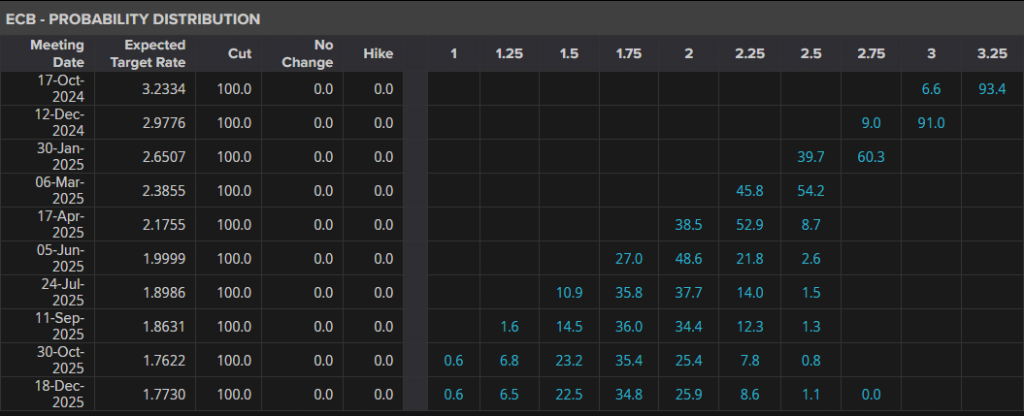Click the 23.2 probability cell
Image resolution: width=1024 pixels, height=416 pixels.
[x=569, y=360]
